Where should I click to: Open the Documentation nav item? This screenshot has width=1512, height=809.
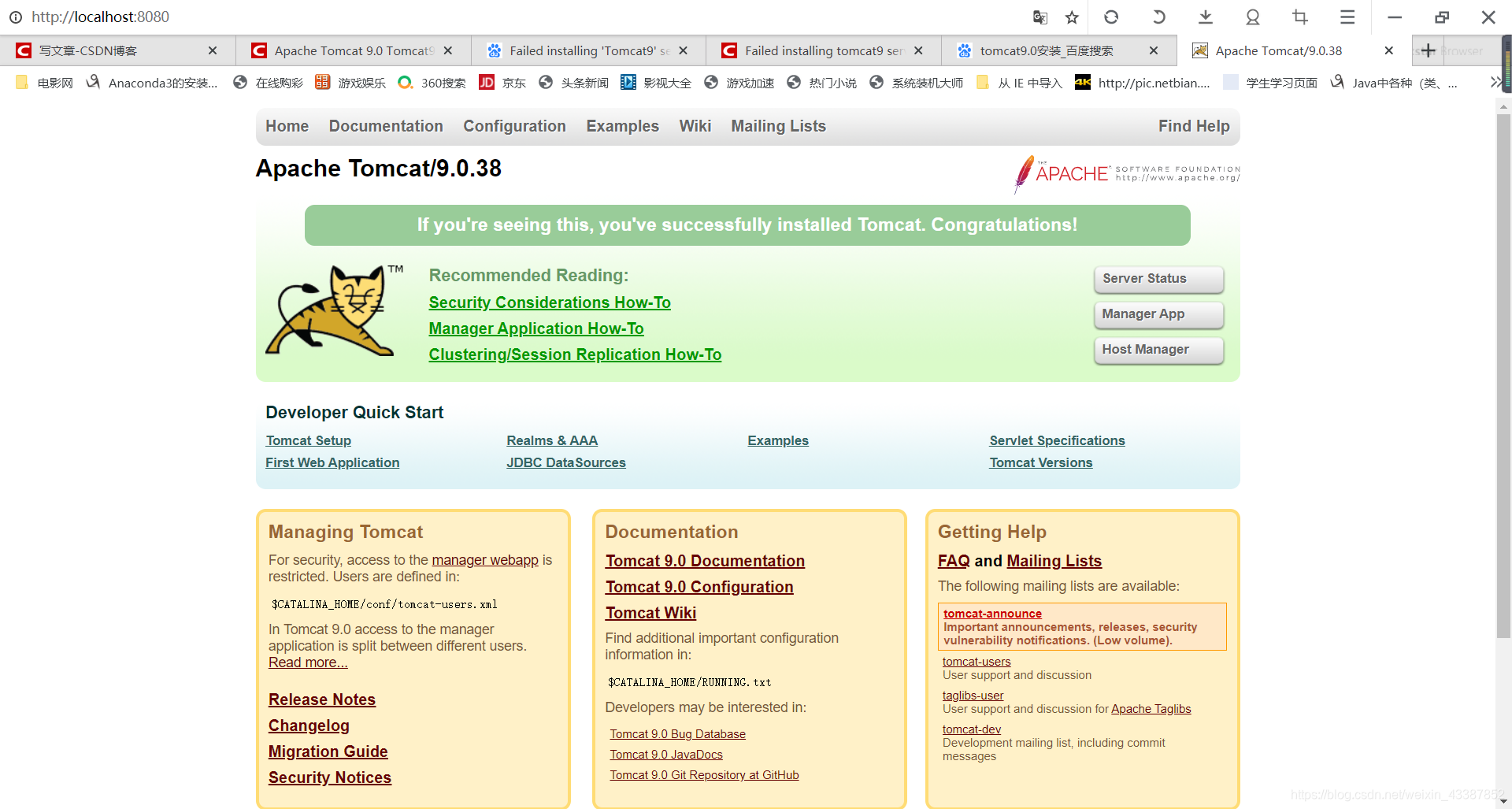point(386,126)
